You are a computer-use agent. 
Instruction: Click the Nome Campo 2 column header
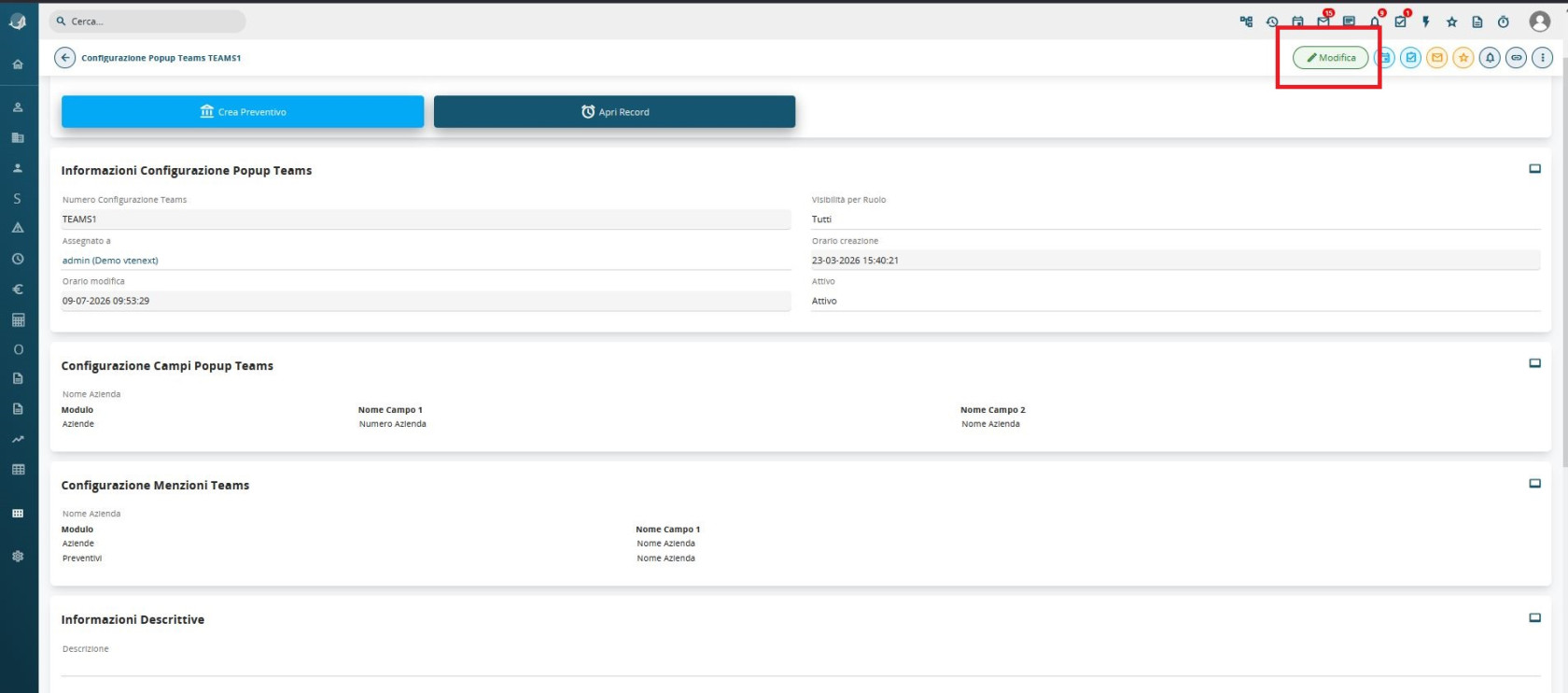(x=992, y=410)
